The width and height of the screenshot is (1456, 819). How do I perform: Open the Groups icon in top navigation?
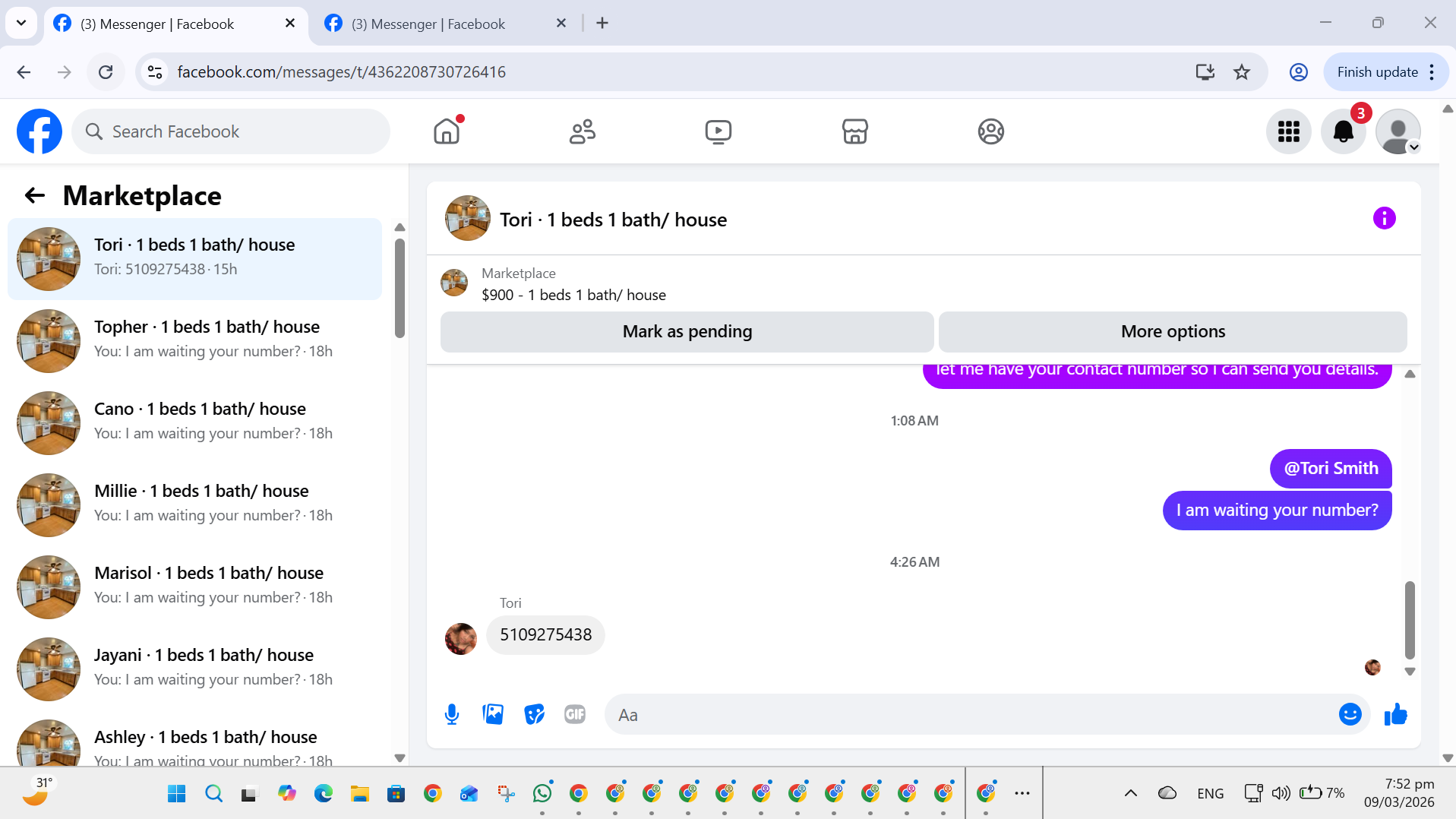[990, 131]
